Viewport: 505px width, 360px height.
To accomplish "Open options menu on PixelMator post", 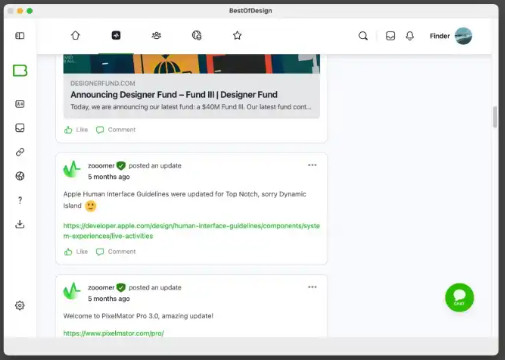I will coord(312,287).
